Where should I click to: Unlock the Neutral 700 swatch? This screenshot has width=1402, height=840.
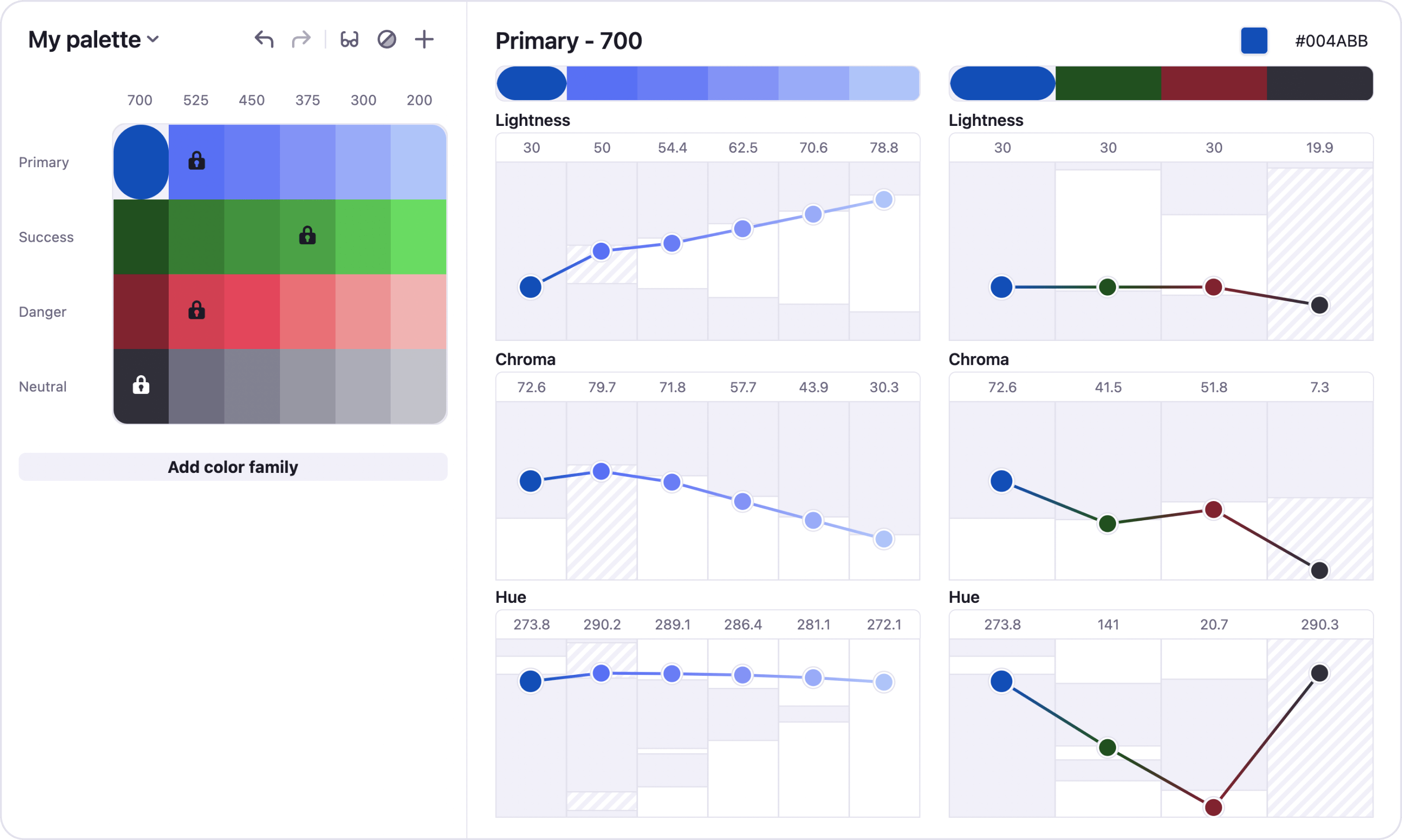[x=141, y=385]
